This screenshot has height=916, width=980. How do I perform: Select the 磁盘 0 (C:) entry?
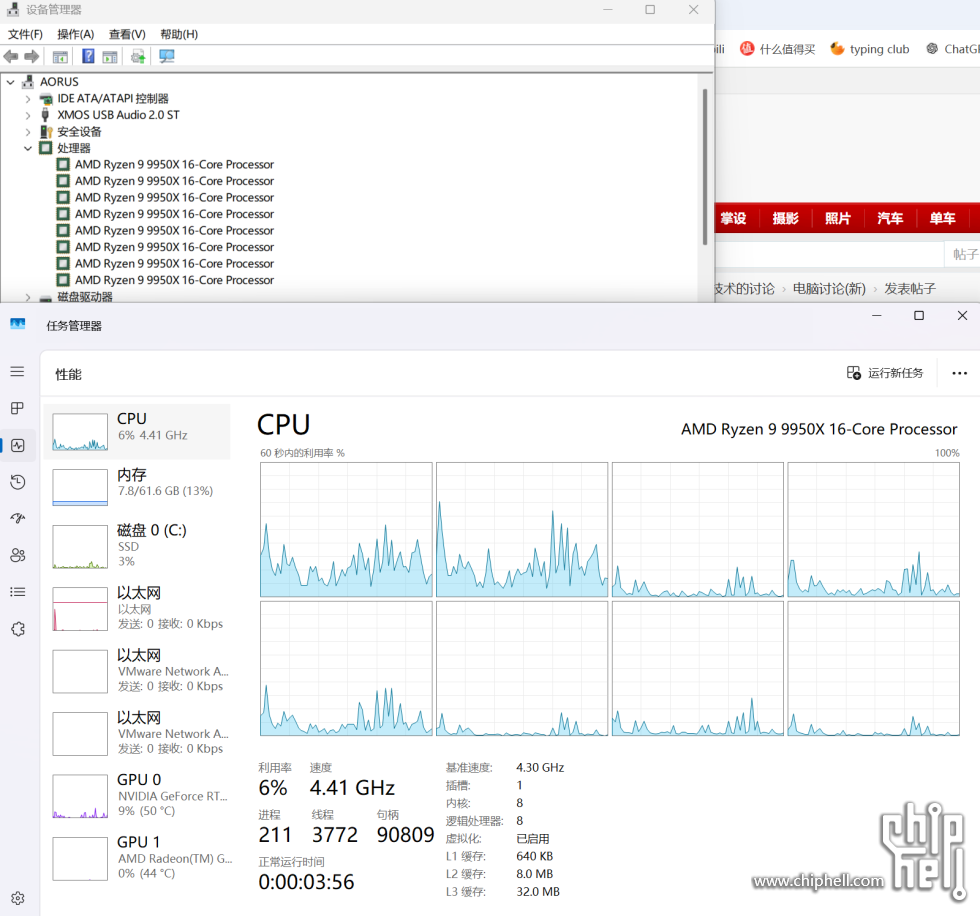(137, 547)
